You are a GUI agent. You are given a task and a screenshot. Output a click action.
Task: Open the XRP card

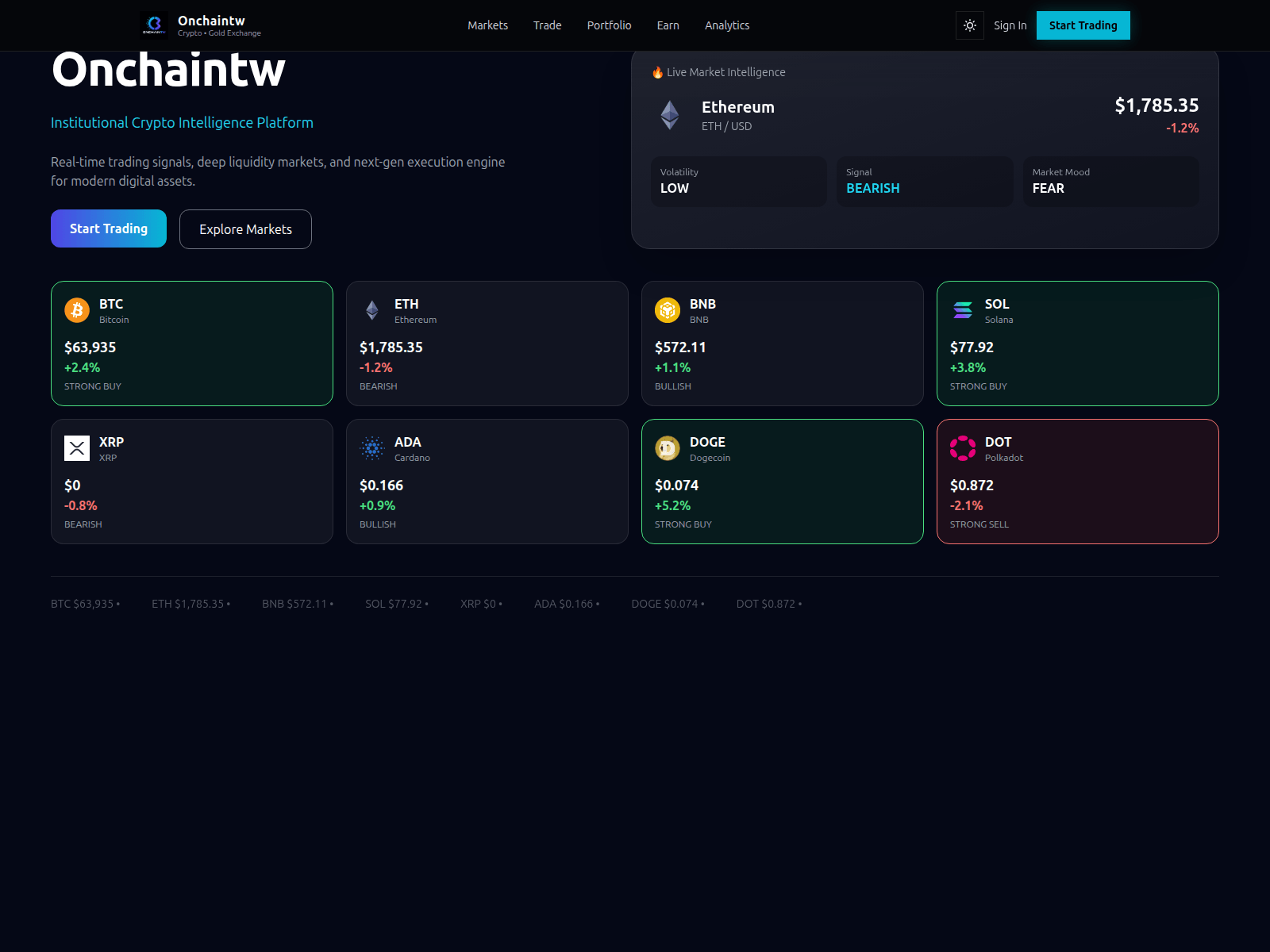click(192, 482)
